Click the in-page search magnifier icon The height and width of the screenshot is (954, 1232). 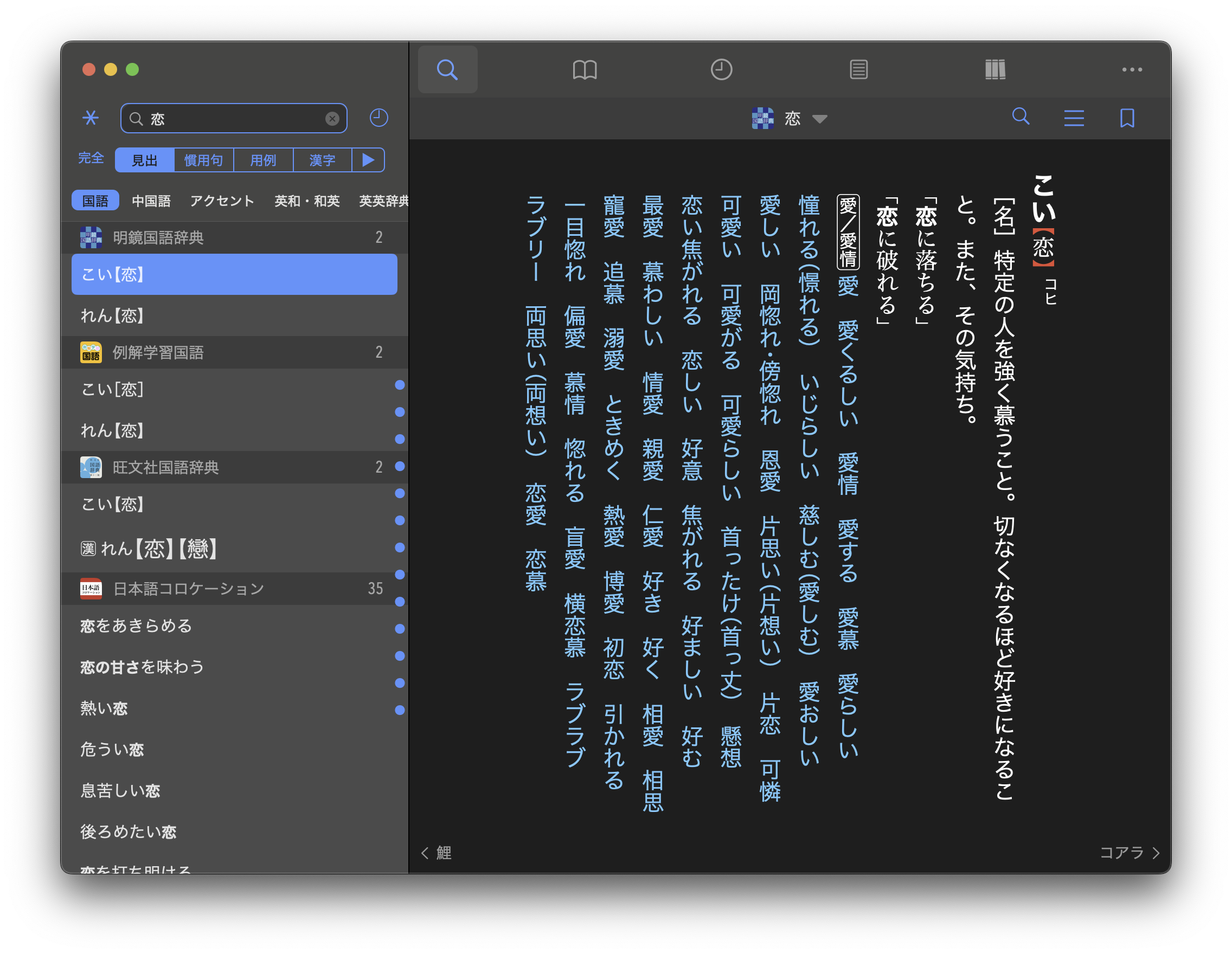(x=1021, y=117)
